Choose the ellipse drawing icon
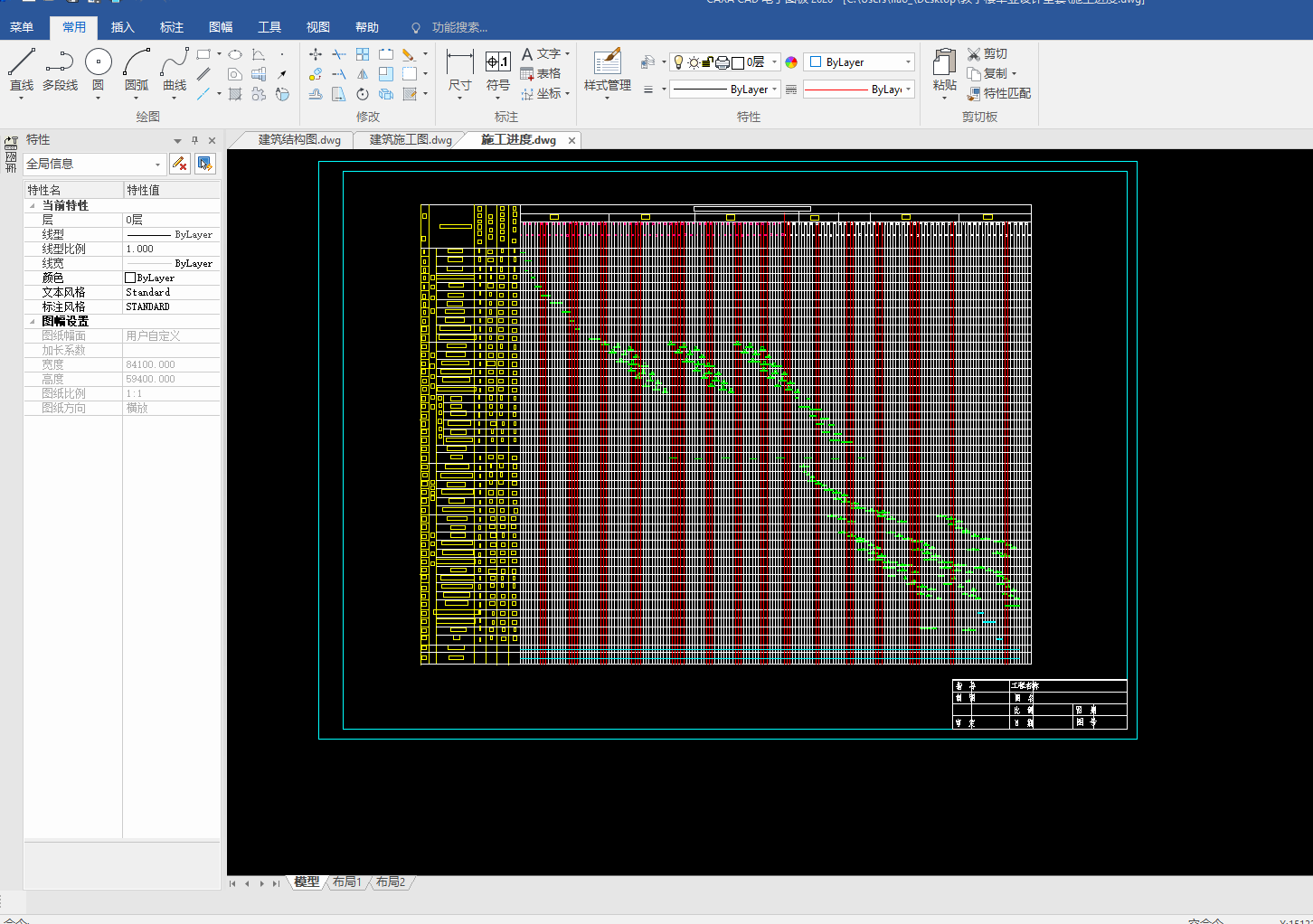 [x=235, y=54]
